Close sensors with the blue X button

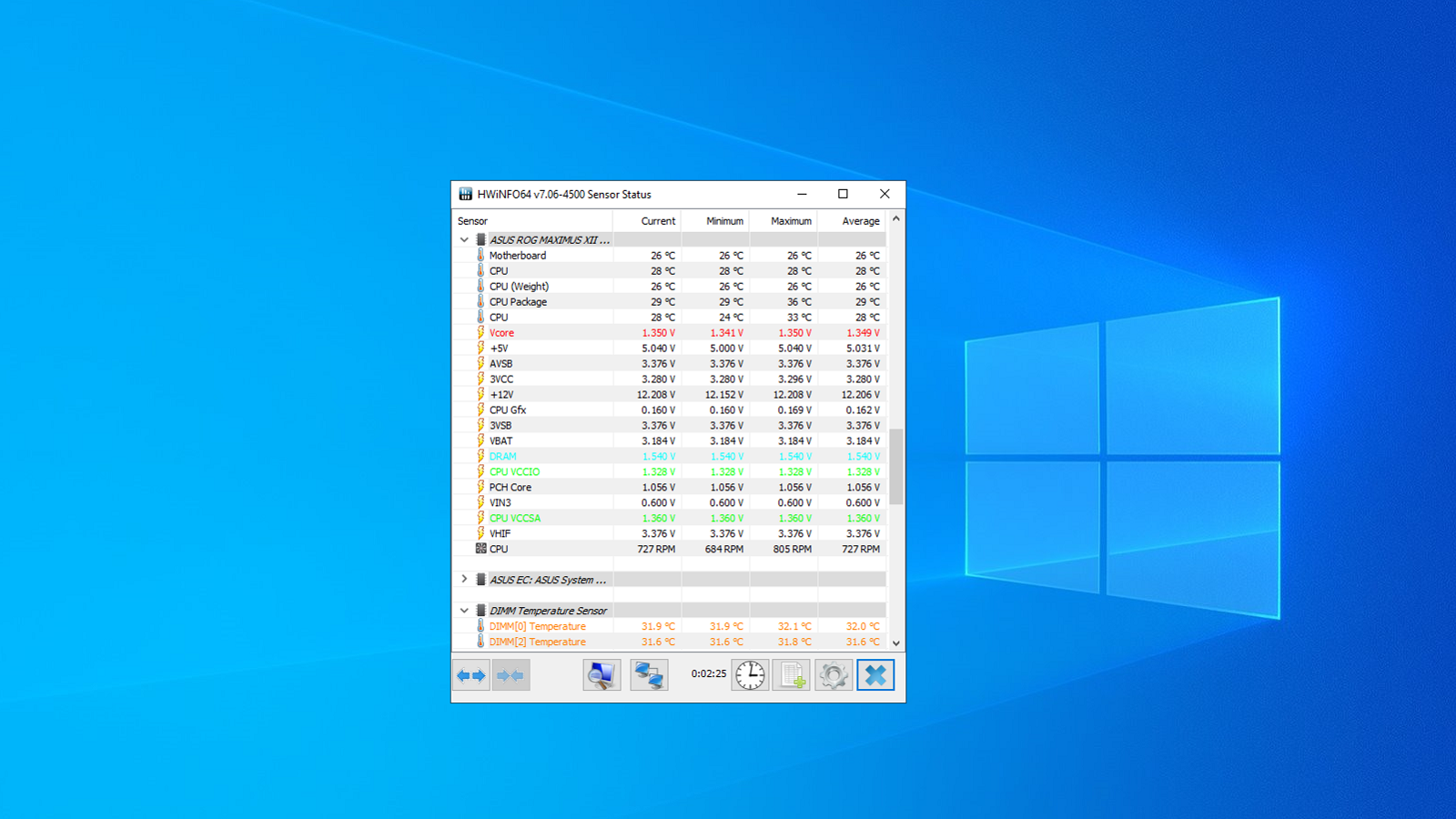(875, 675)
